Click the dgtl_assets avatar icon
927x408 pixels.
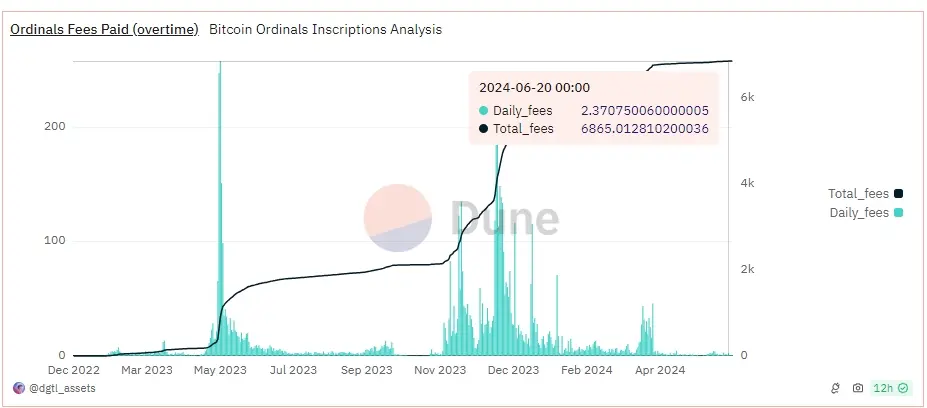[18, 388]
